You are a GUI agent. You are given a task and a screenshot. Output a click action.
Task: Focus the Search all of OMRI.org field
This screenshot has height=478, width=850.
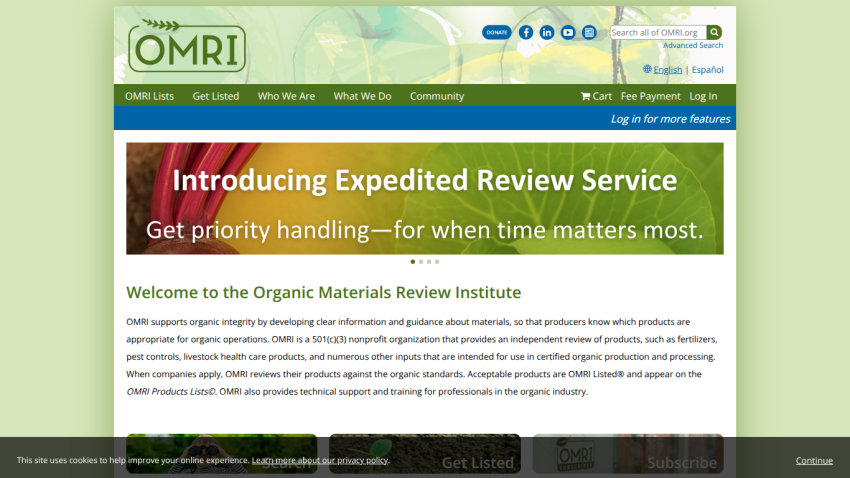coord(658,33)
